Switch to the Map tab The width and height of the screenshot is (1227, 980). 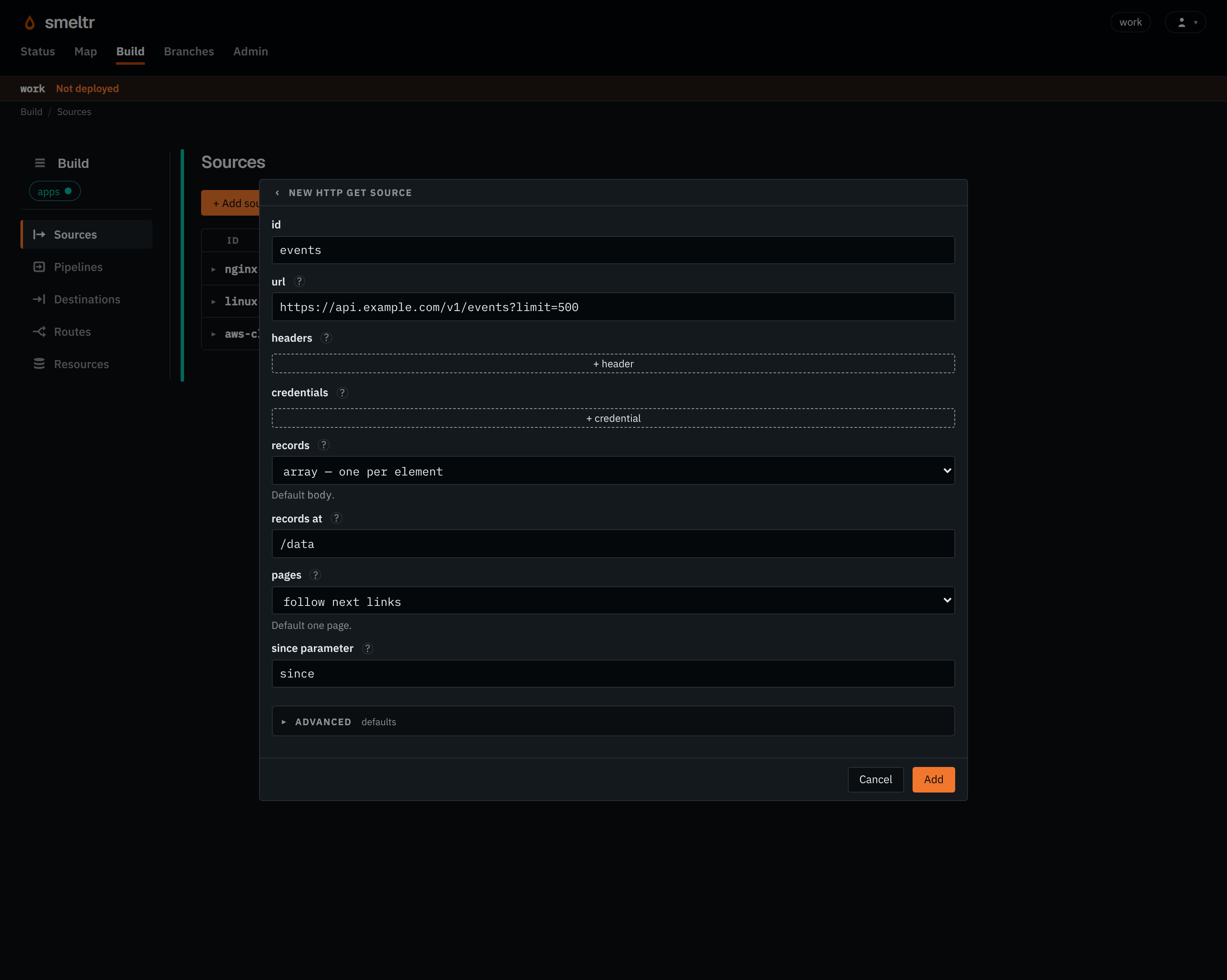click(85, 51)
